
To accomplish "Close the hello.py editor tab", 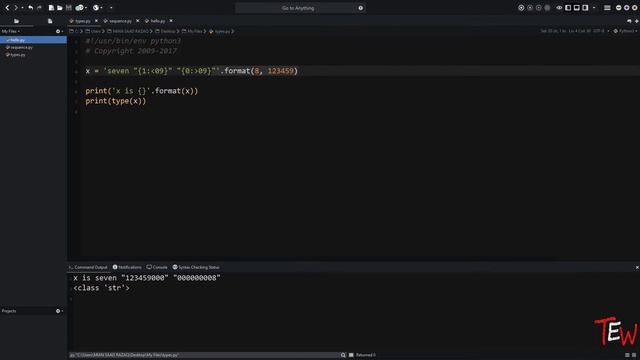I will pyautogui.click(x=171, y=21).
